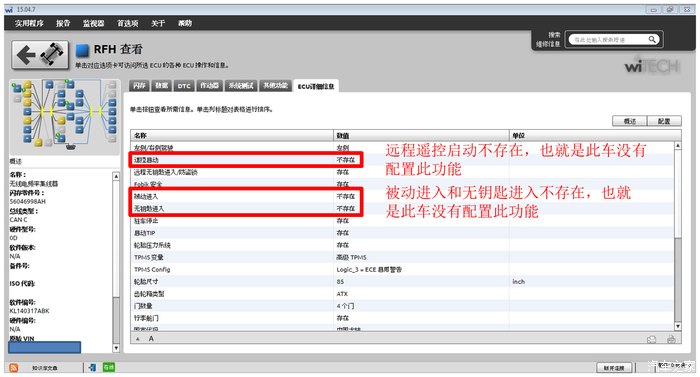Select the 驻车停止 row

402,221
